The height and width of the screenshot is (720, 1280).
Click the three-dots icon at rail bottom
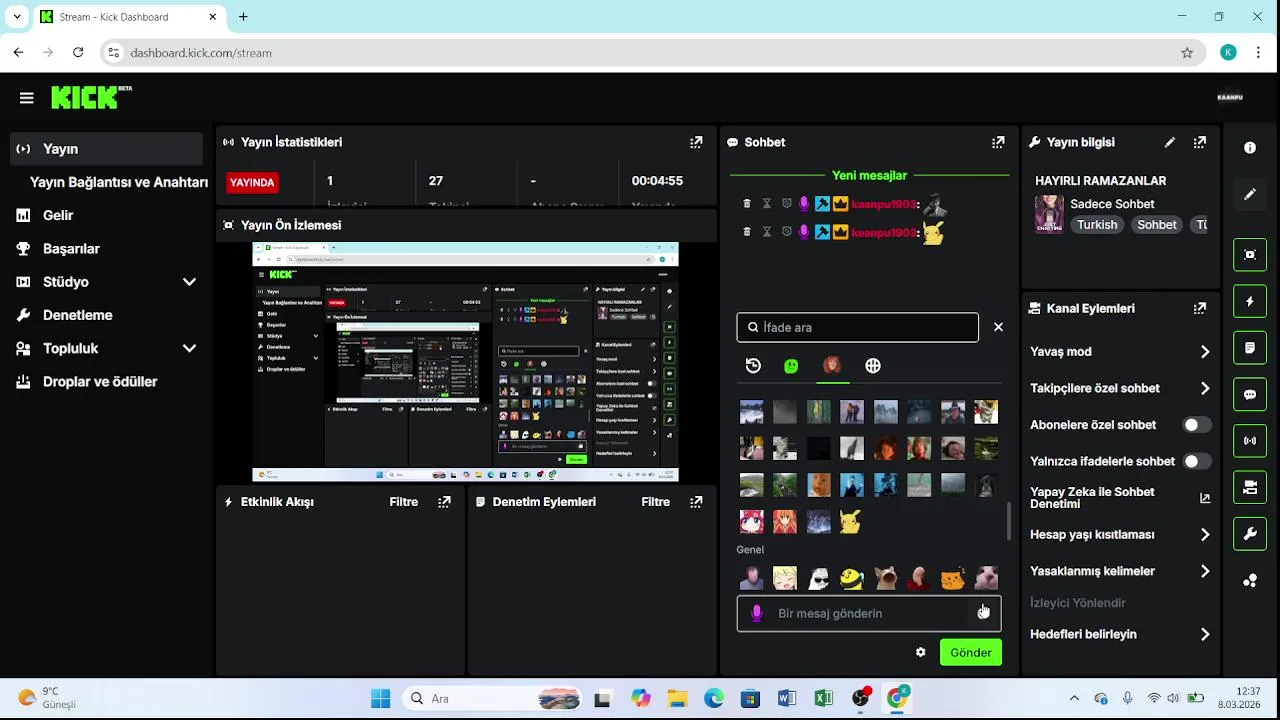click(x=1250, y=581)
